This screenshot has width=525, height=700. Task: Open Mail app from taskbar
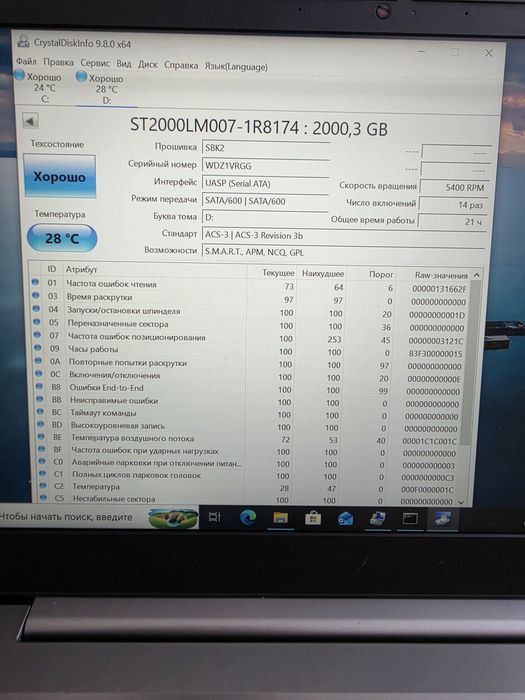pos(346,519)
